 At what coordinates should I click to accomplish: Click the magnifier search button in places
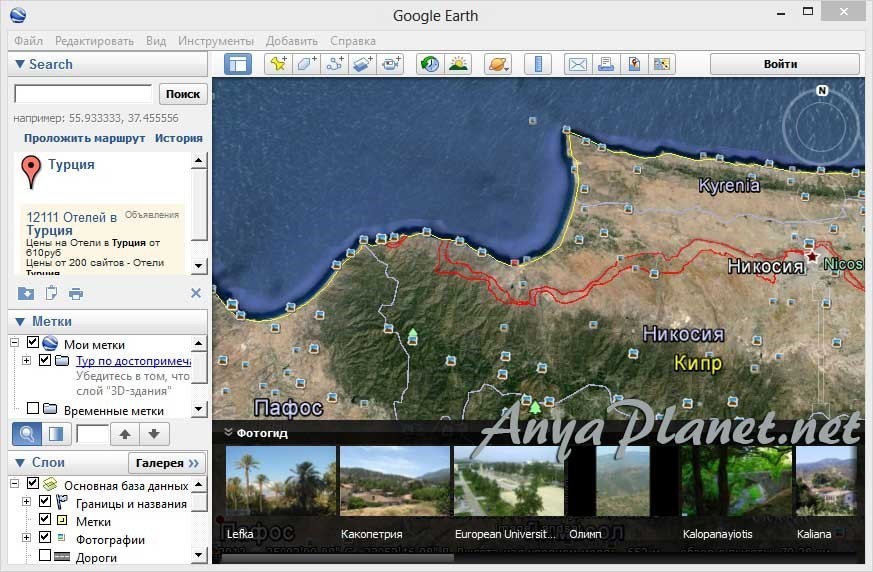27,433
